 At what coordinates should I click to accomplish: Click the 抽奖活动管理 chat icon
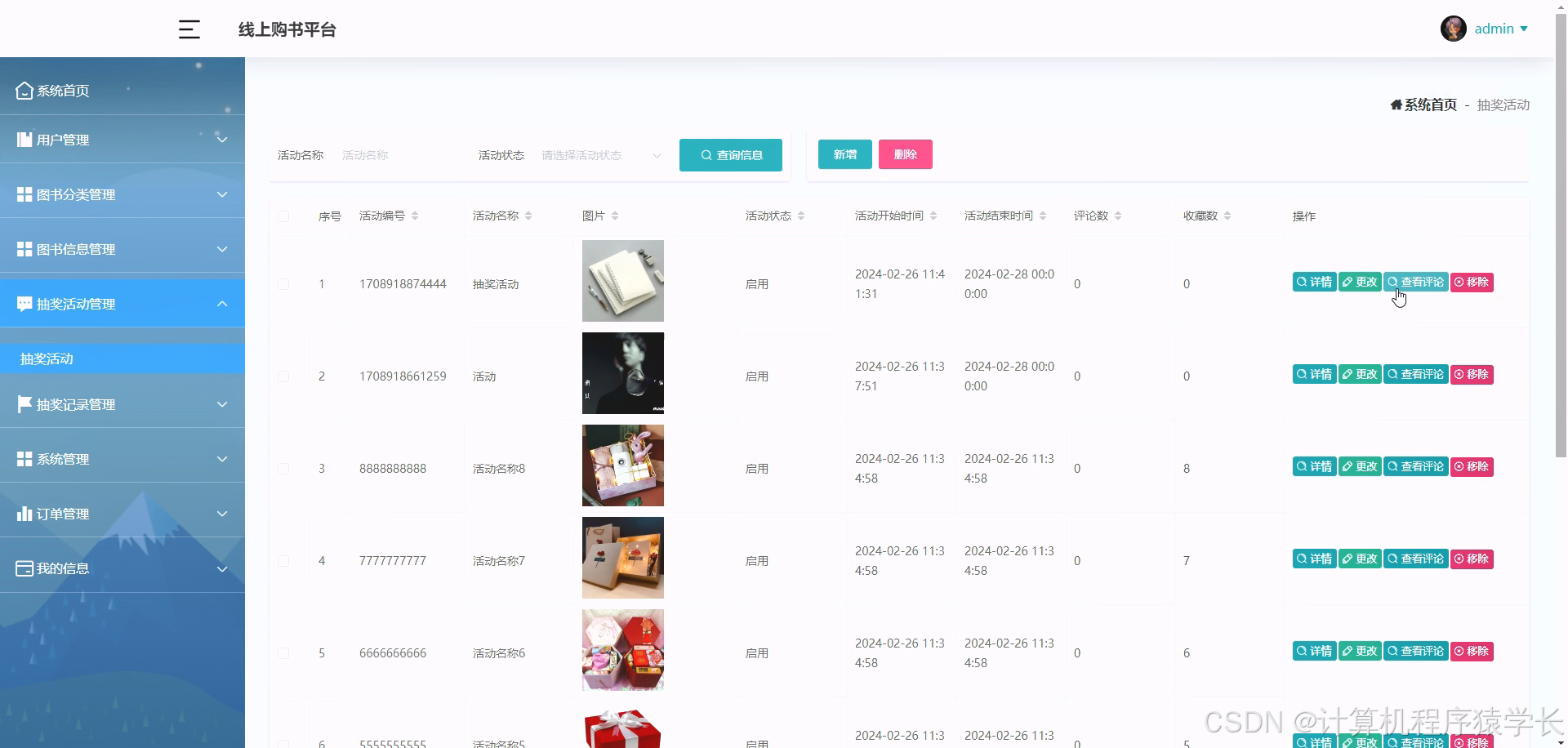(24, 304)
